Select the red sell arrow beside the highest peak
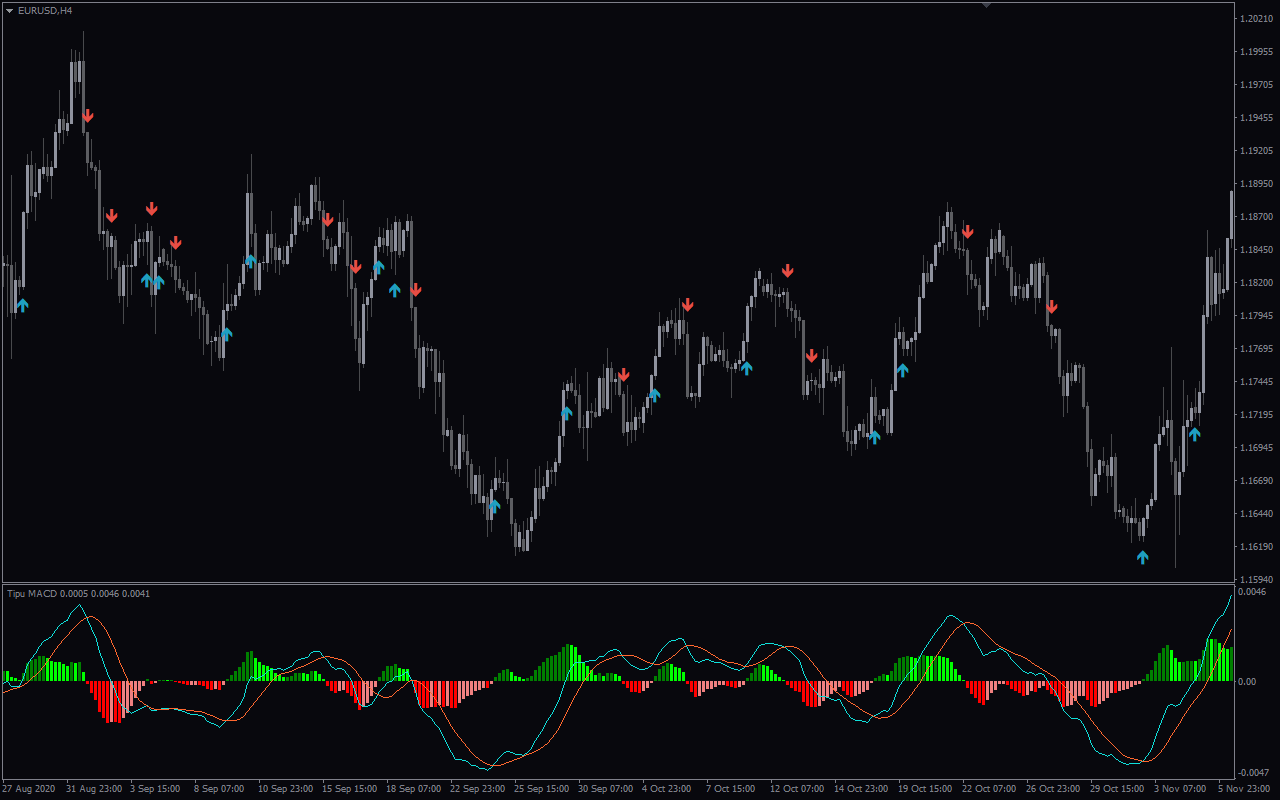Image resolution: width=1280 pixels, height=800 pixels. (x=88, y=116)
